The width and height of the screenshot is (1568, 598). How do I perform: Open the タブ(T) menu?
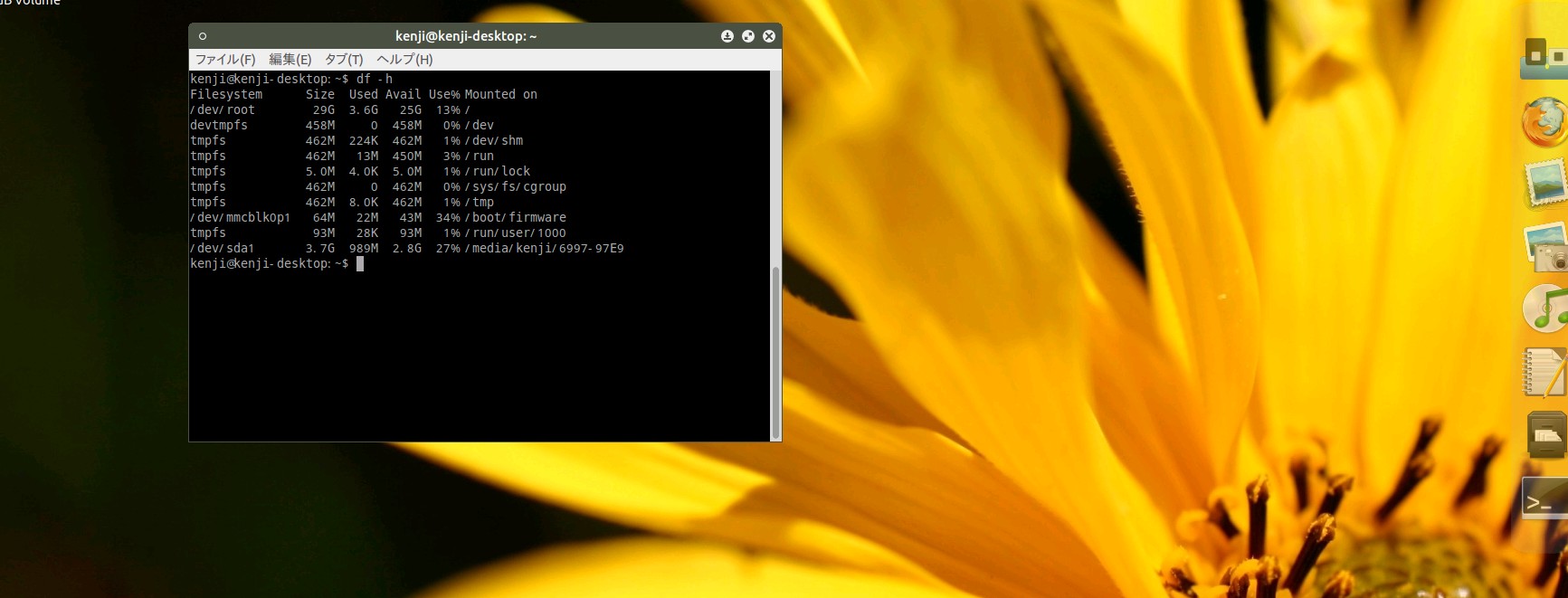pyautogui.click(x=344, y=60)
